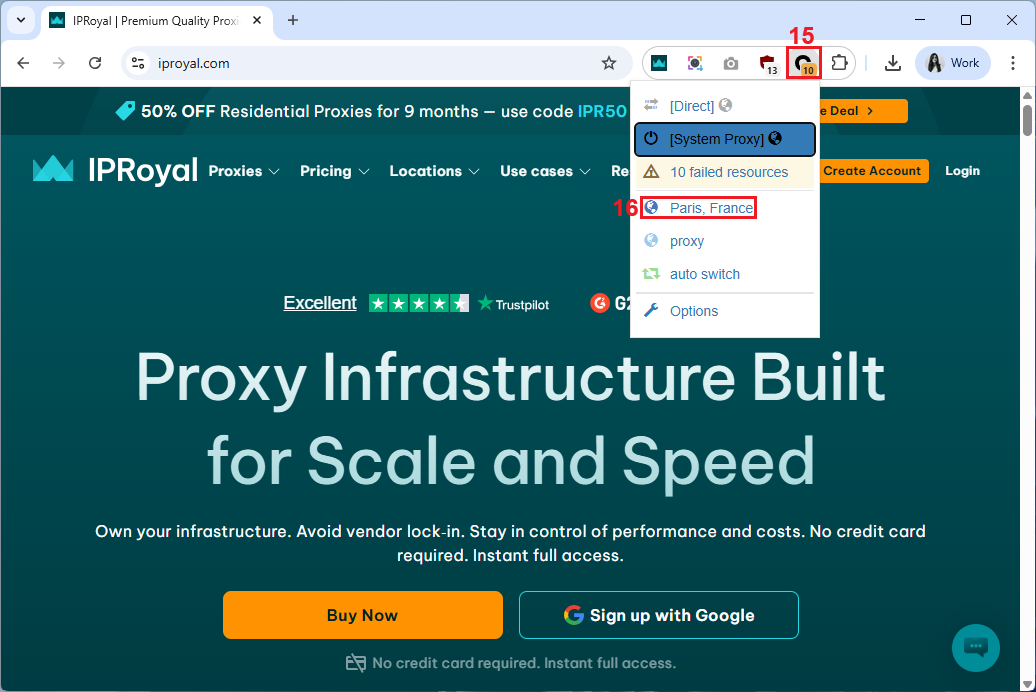Expand the Proxies navigation dropdown
This screenshot has width=1036, height=692.
(243, 171)
